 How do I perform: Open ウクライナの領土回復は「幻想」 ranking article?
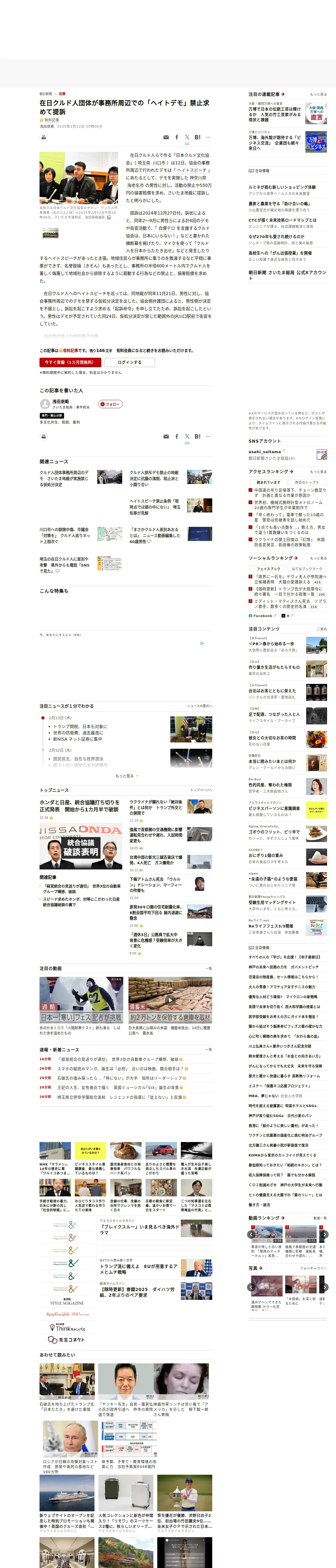[290, 542]
